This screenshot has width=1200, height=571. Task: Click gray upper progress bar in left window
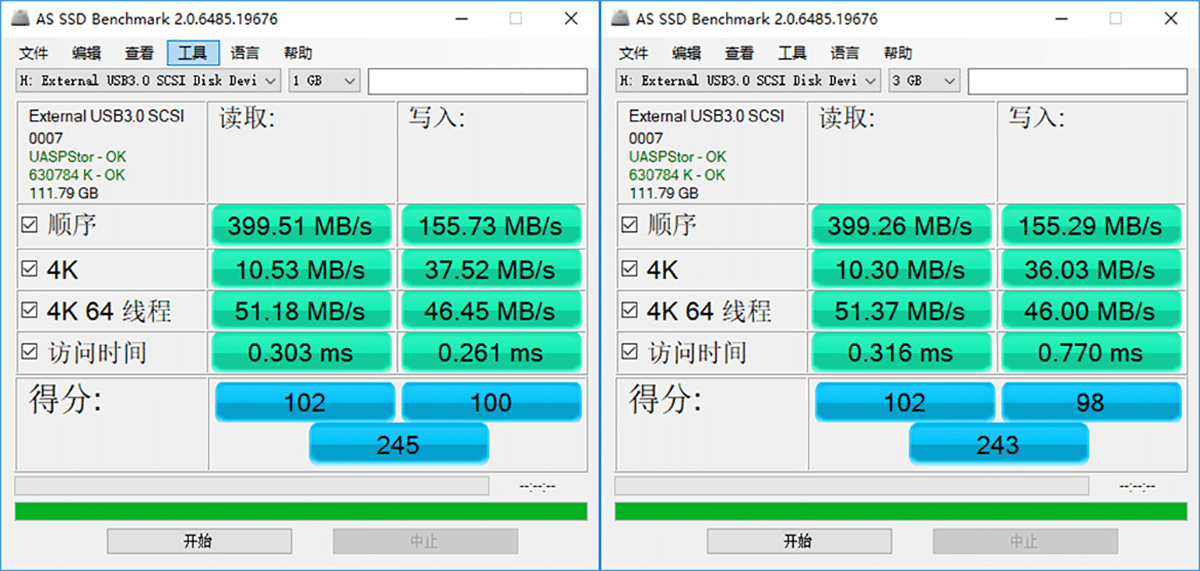coord(252,486)
